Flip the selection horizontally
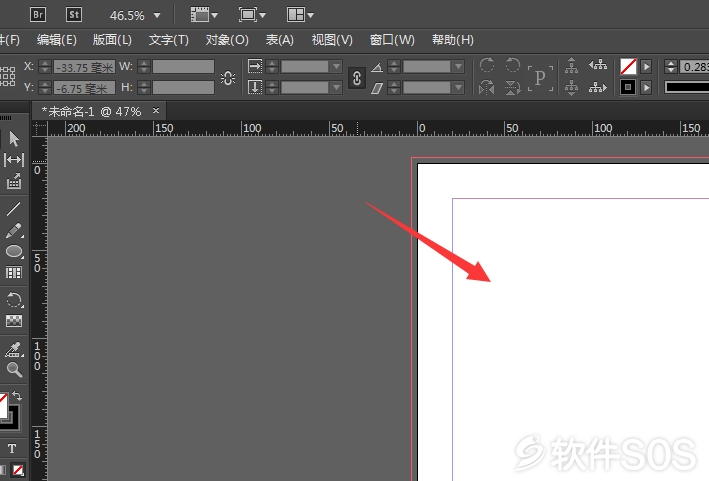This screenshot has height=481, width=709. tap(487, 87)
